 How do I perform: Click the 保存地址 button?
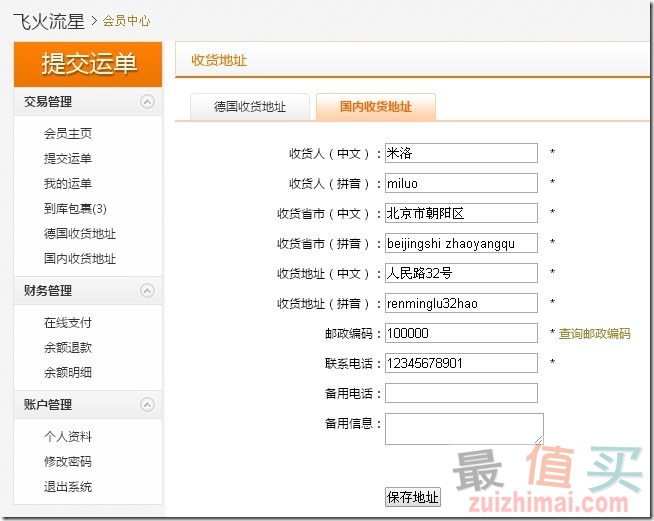[413, 497]
